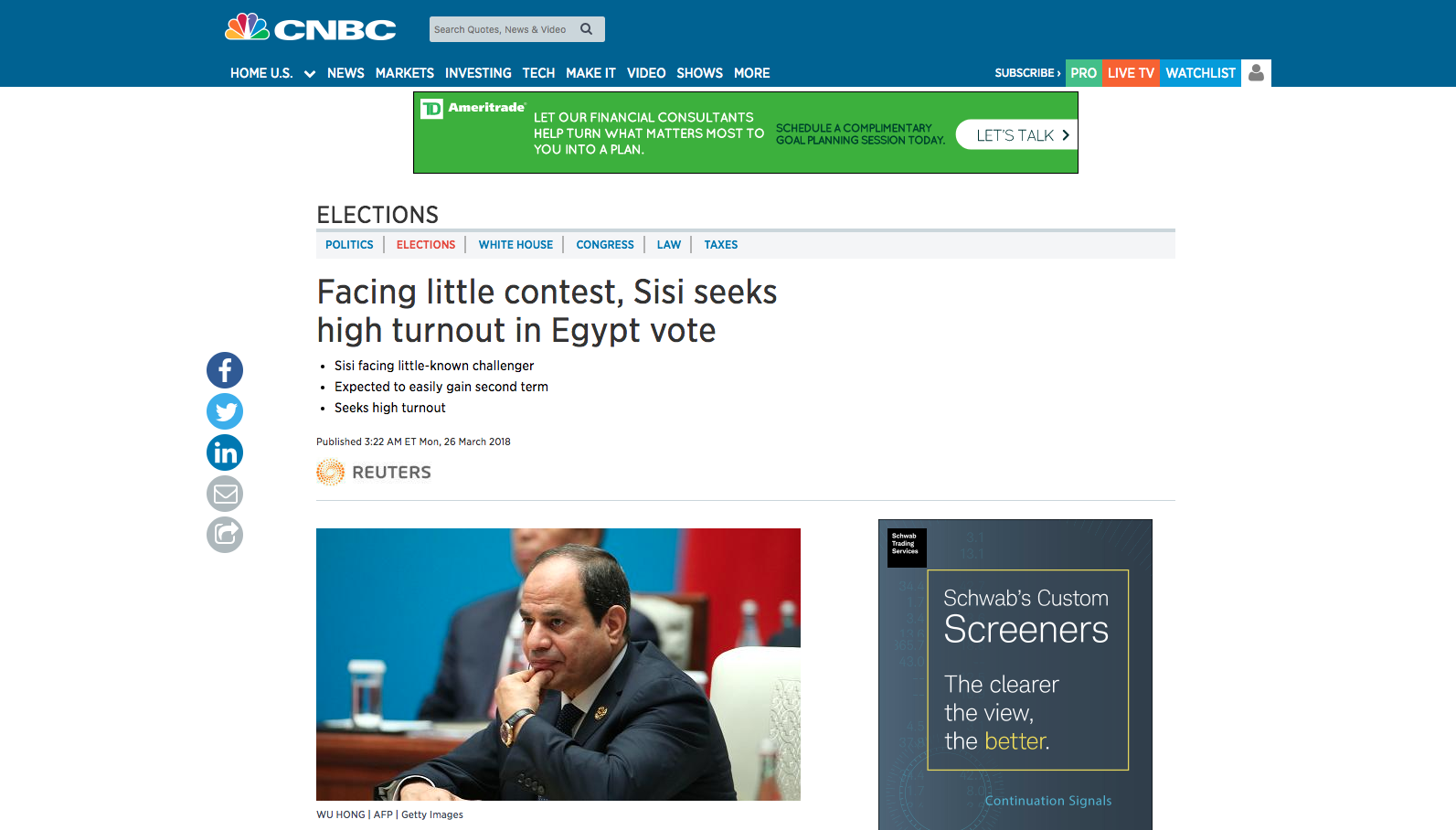
Task: Click the search magnifying glass icon
Action: pos(587,29)
